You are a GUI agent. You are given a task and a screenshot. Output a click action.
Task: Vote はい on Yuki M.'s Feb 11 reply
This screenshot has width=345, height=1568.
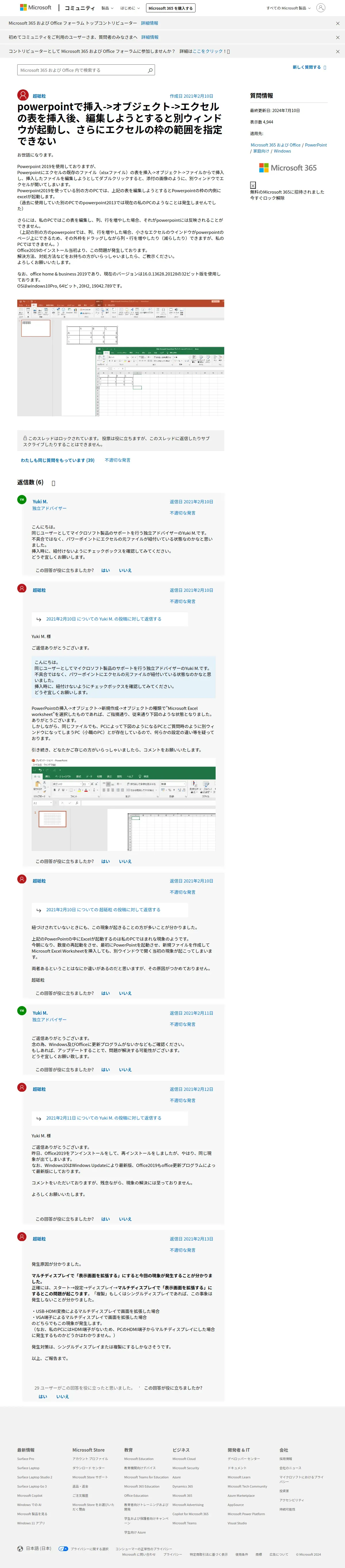106,1070
